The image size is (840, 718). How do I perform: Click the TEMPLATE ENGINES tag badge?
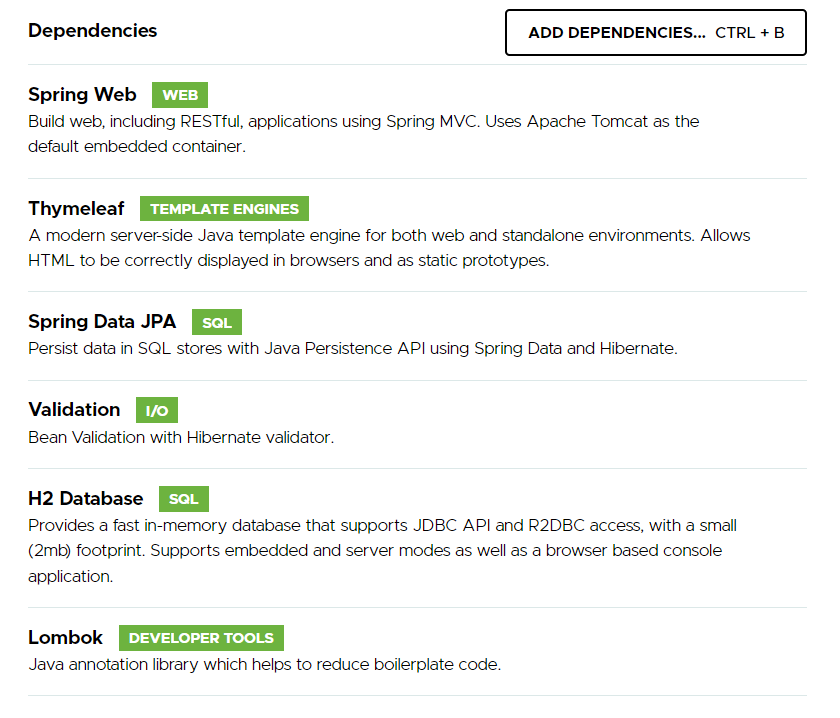(x=224, y=209)
